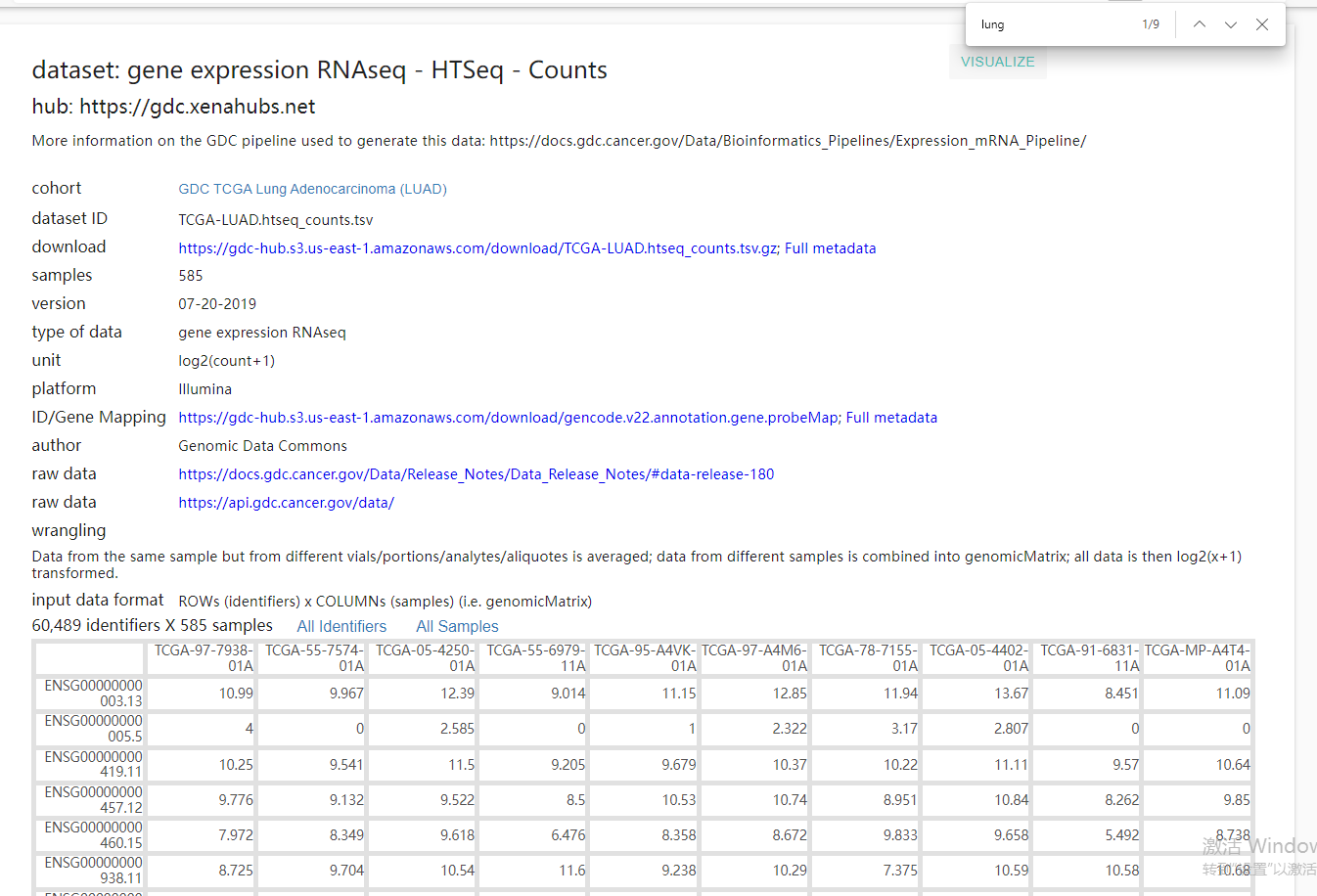Go to previous find result arrow

click(1199, 24)
